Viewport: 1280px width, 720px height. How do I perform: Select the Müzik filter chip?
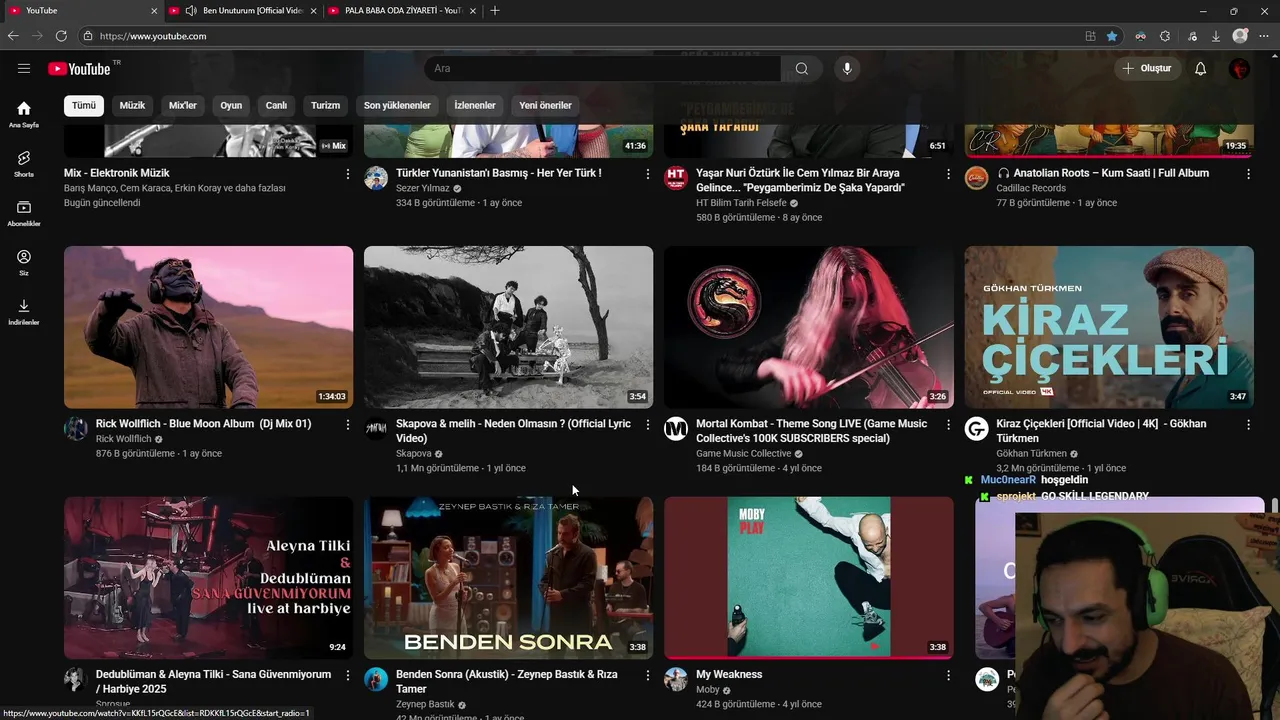click(x=132, y=105)
